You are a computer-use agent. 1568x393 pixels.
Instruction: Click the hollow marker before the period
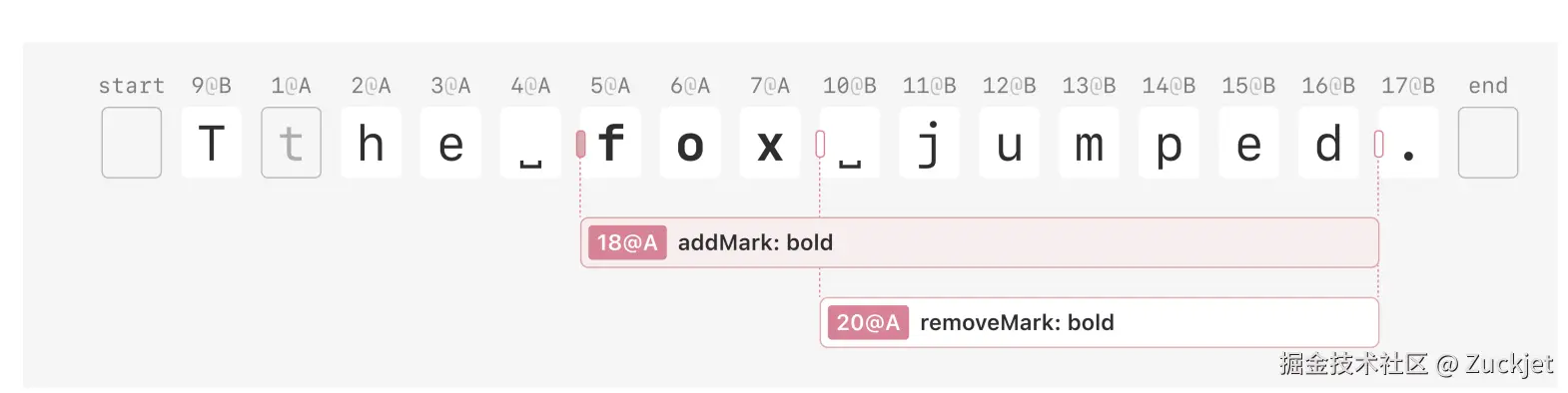[1378, 145]
